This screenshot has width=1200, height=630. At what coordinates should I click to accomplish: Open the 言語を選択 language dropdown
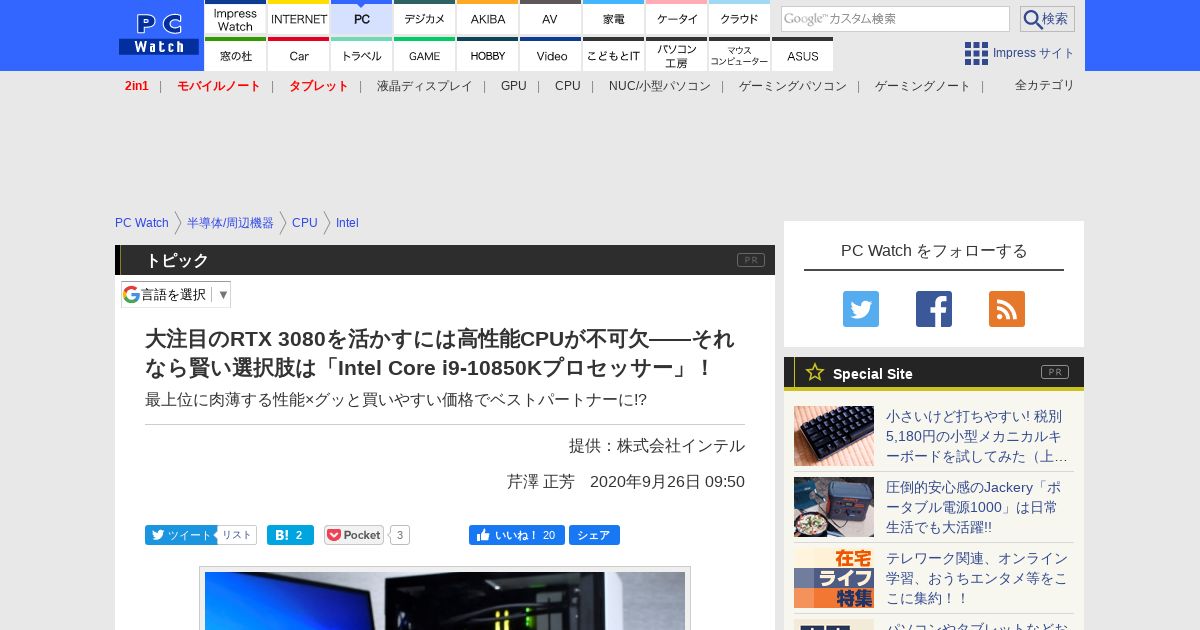click(176, 294)
